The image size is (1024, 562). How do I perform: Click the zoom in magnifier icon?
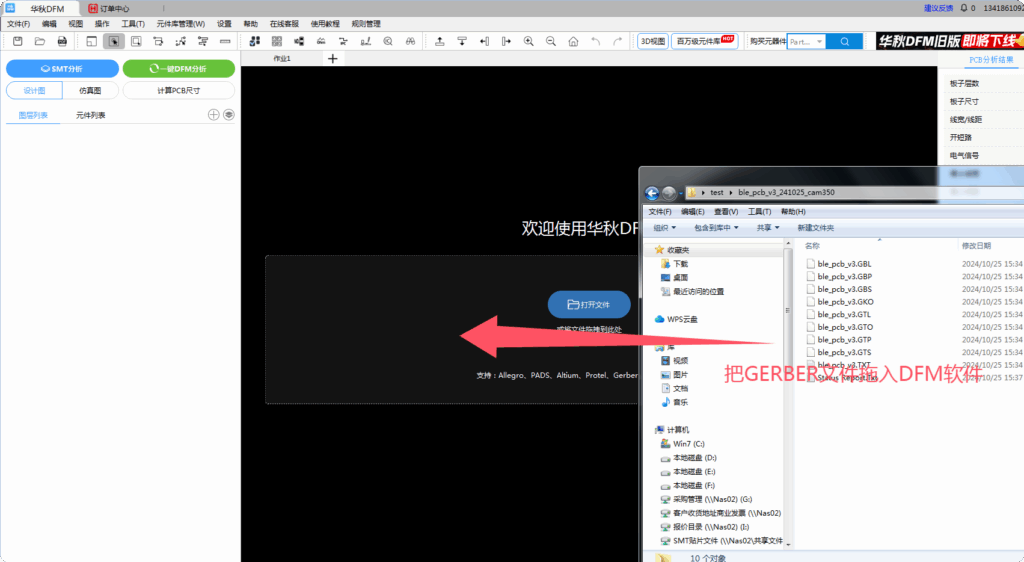528,42
